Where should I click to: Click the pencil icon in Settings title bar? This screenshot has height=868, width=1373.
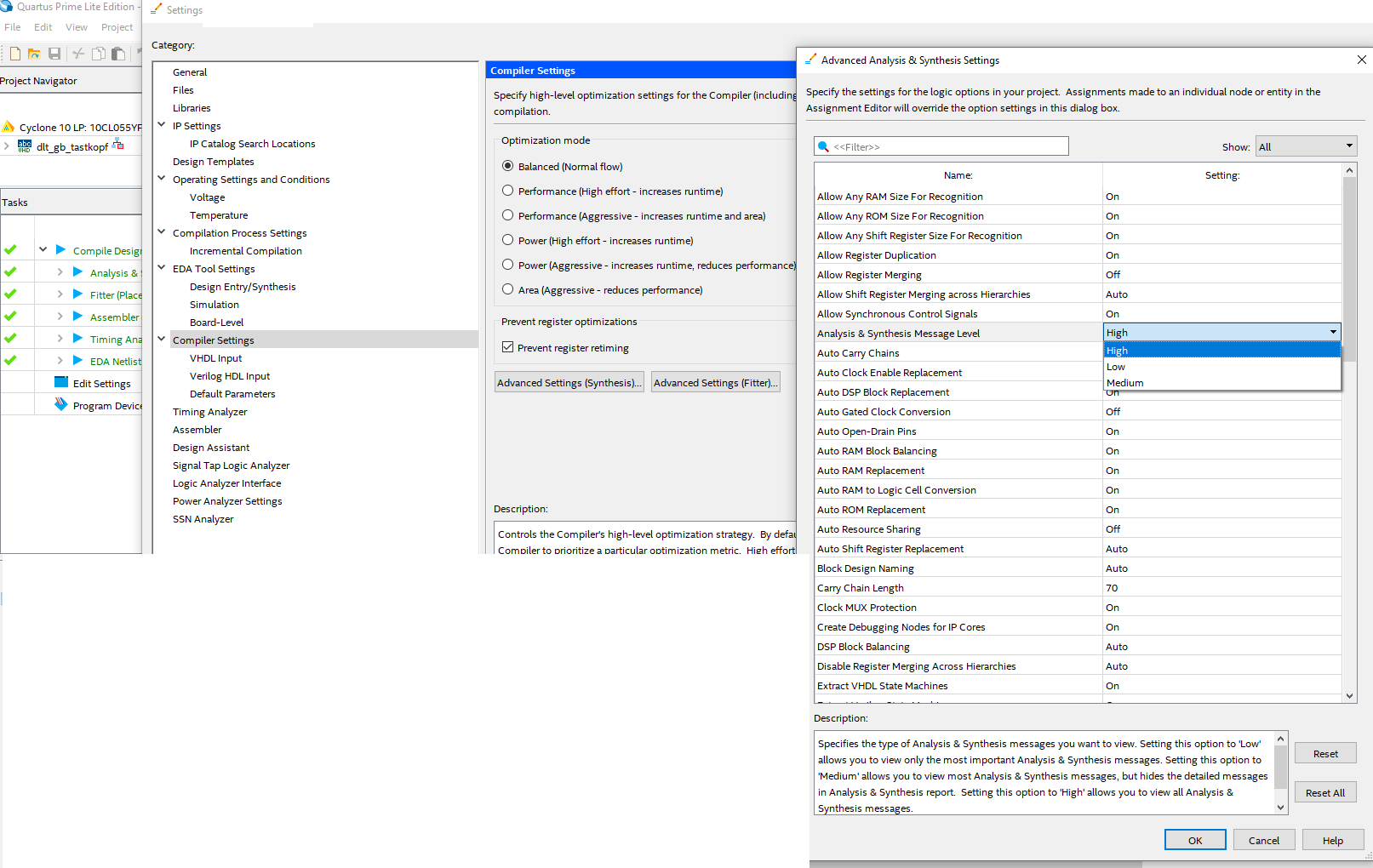[156, 9]
